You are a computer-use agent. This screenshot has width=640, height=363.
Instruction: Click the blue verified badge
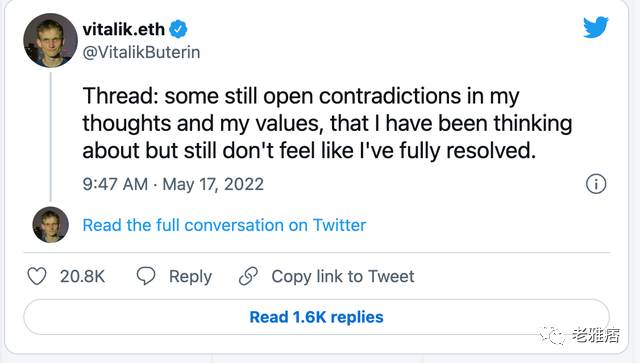click(178, 29)
